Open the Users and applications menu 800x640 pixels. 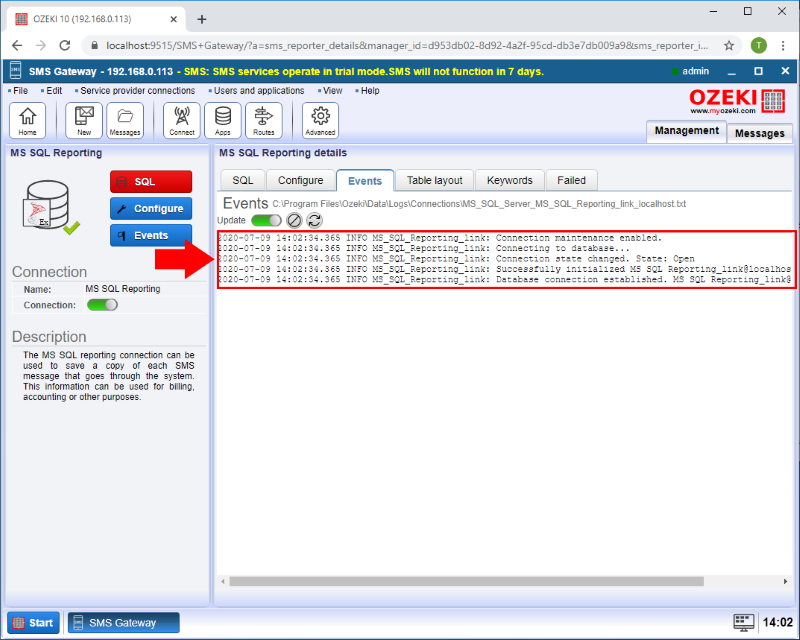click(x=259, y=91)
